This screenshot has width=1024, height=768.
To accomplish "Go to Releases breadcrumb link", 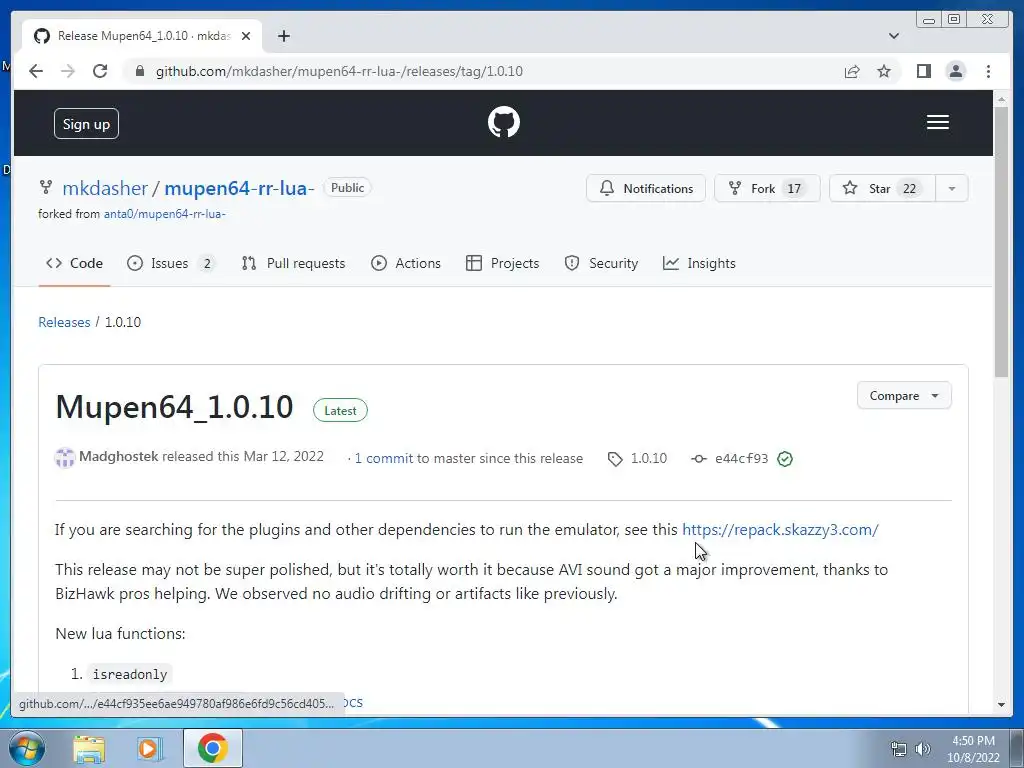I will [64, 322].
